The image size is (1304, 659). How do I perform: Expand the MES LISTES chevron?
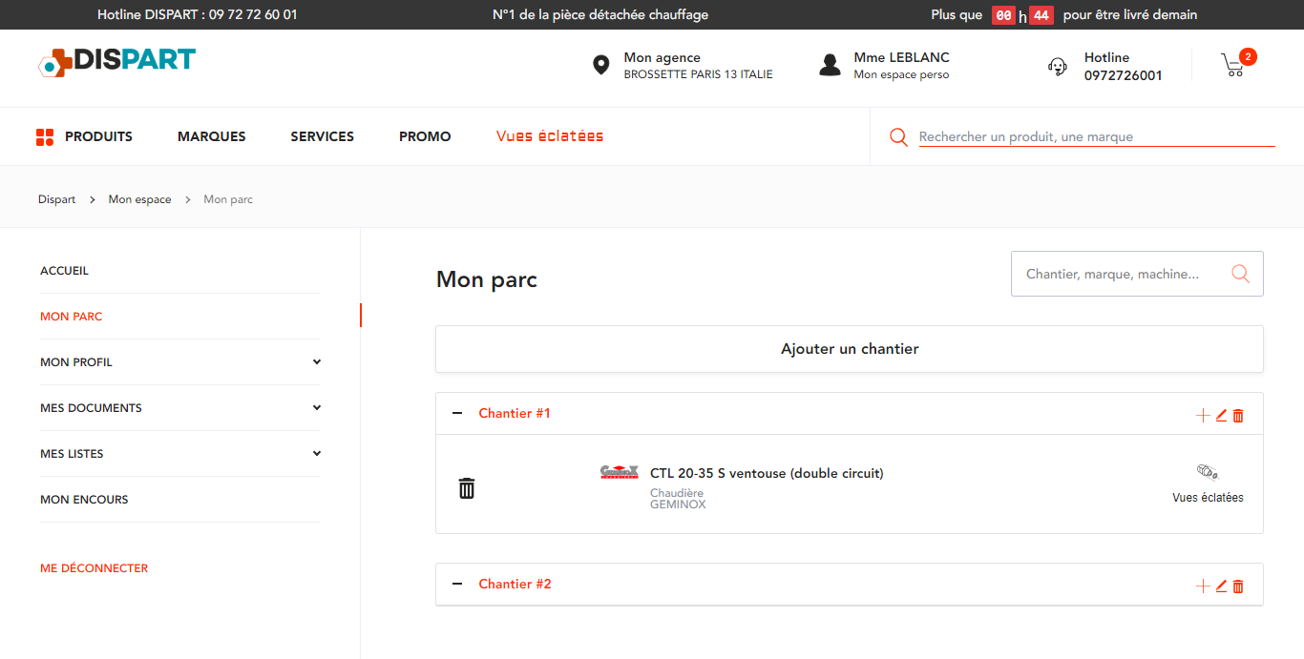(x=316, y=453)
